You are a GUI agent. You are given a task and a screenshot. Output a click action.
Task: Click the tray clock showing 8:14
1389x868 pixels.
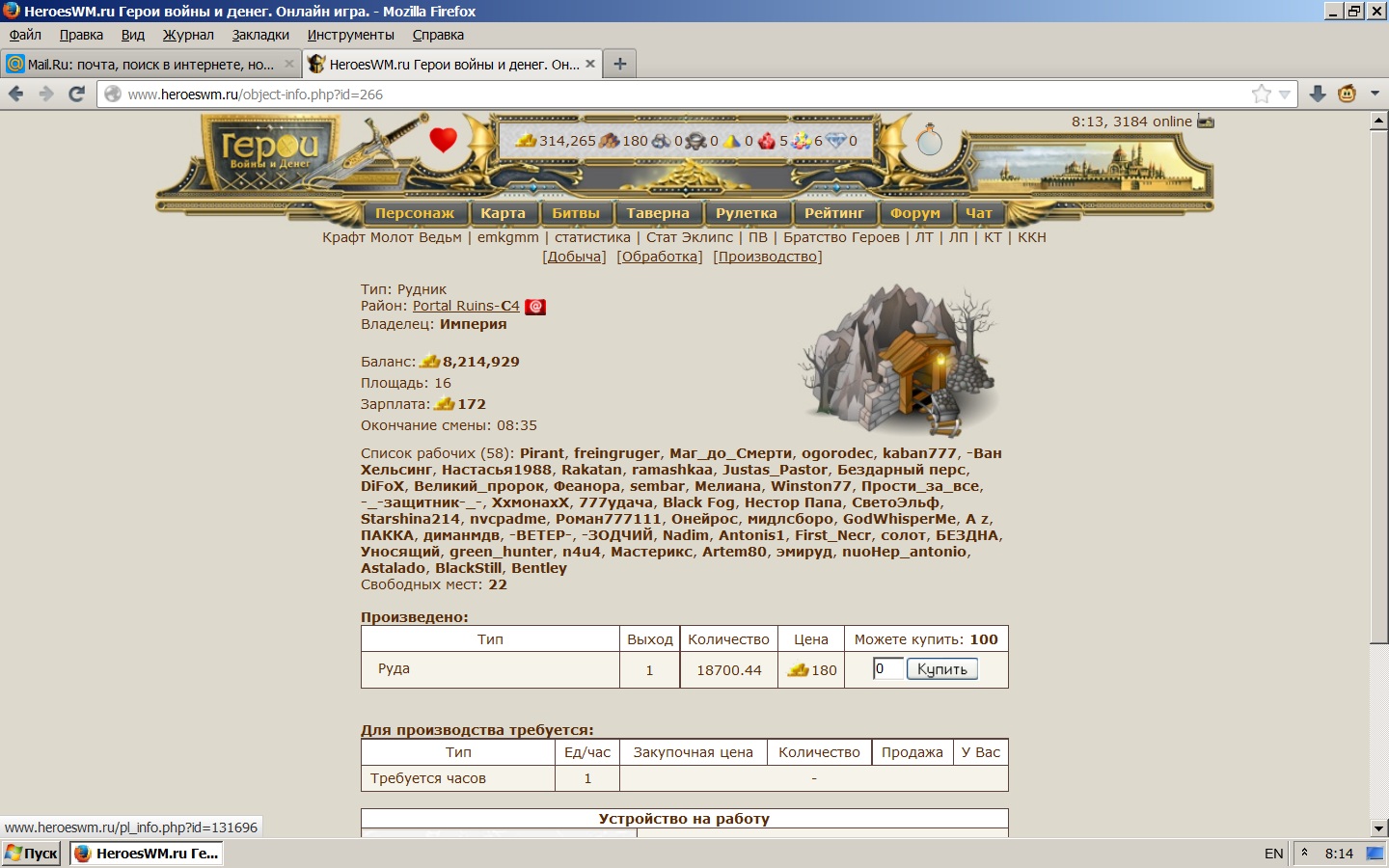(x=1339, y=854)
